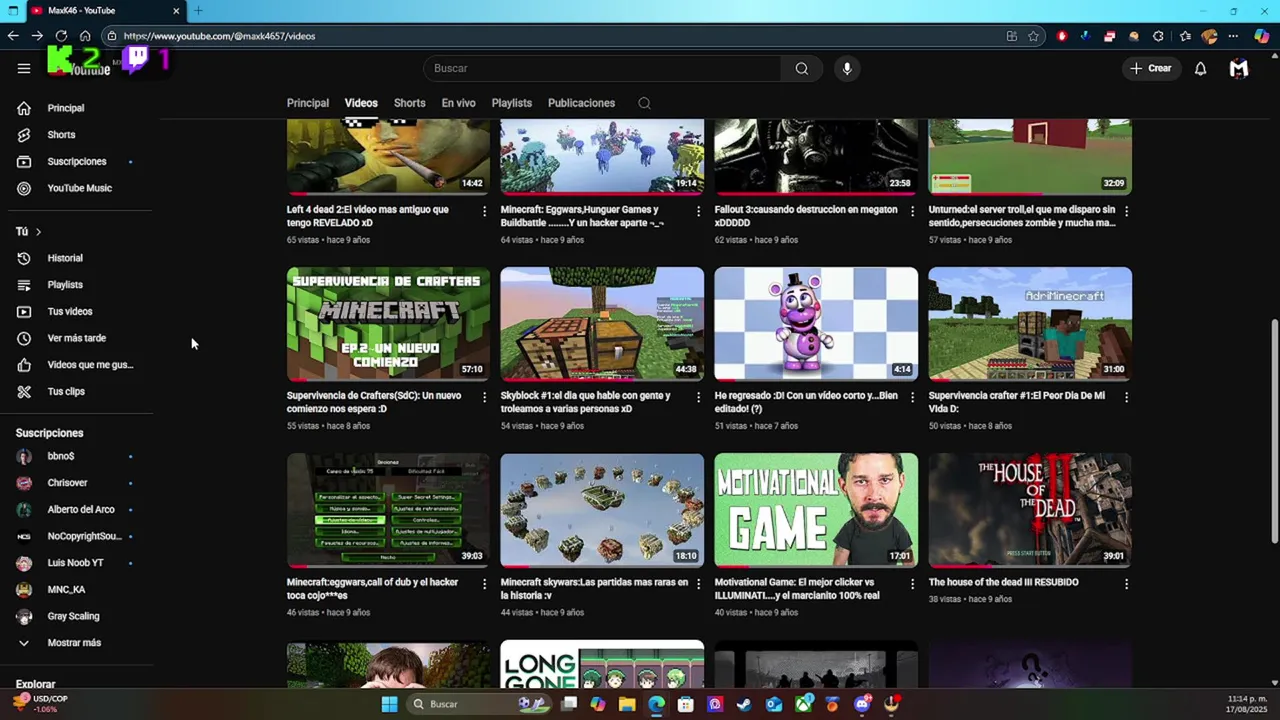Click the browser address bar URL
The image size is (1280, 720).
219,36
